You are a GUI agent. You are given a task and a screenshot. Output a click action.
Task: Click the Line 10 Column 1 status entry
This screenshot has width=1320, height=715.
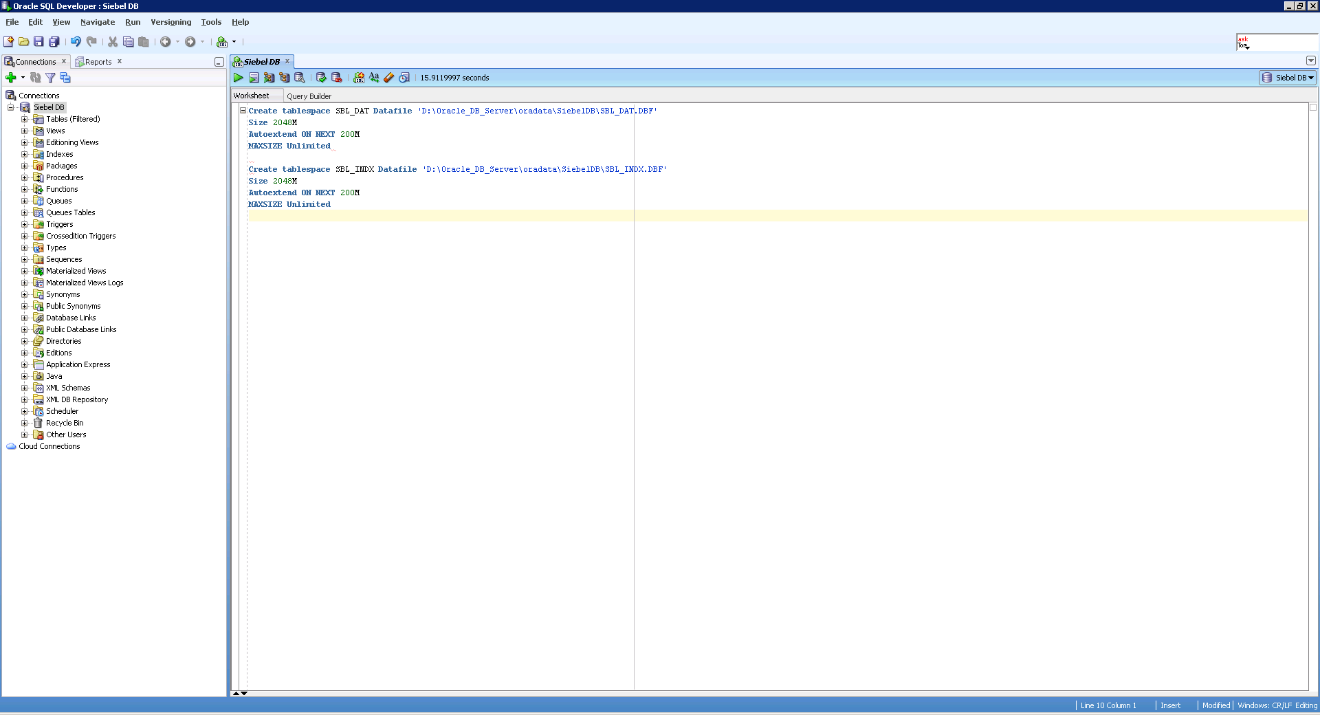click(x=1108, y=705)
